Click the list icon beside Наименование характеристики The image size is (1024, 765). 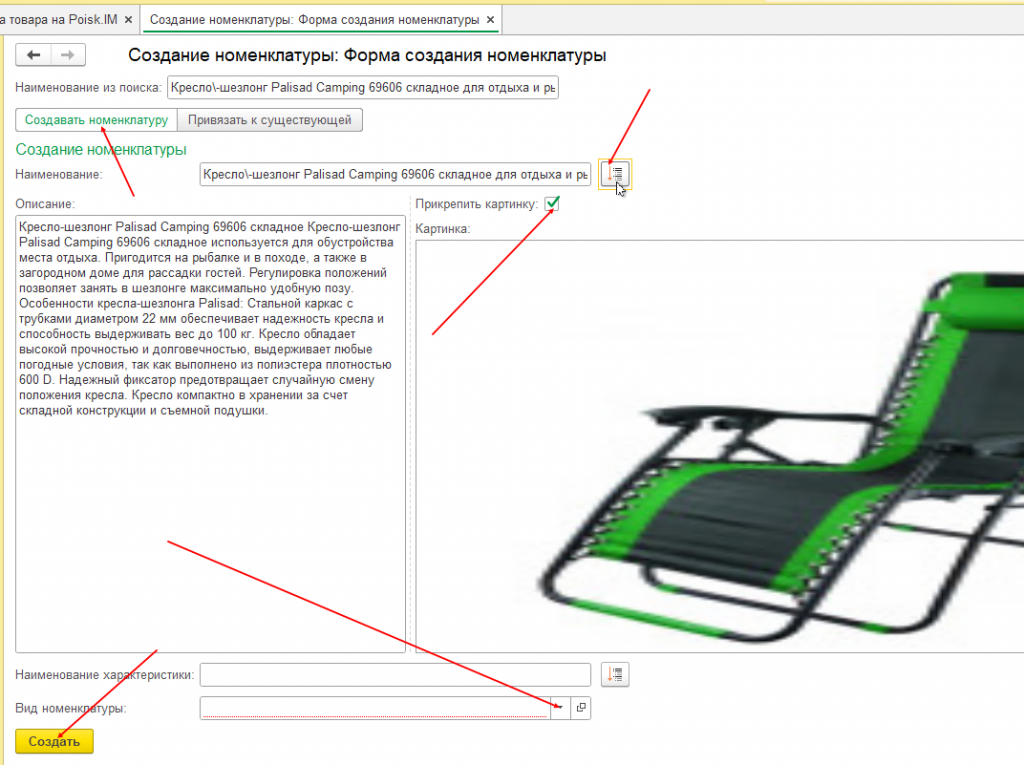tap(615, 675)
